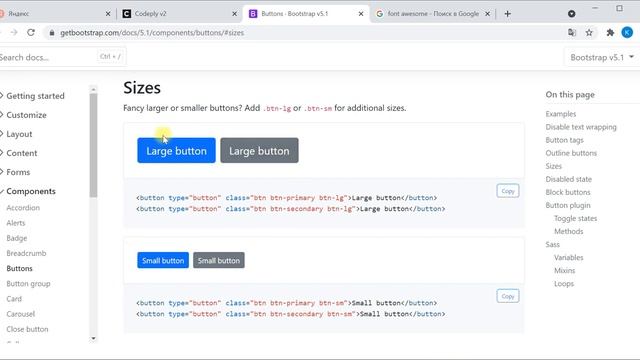Expand the Getting started section
The height and width of the screenshot is (360, 640).
(x=35, y=96)
